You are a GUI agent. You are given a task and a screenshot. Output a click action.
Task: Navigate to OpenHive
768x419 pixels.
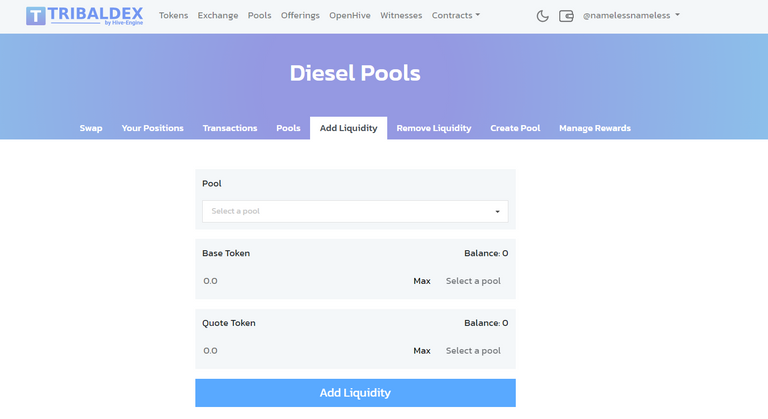pyautogui.click(x=350, y=16)
